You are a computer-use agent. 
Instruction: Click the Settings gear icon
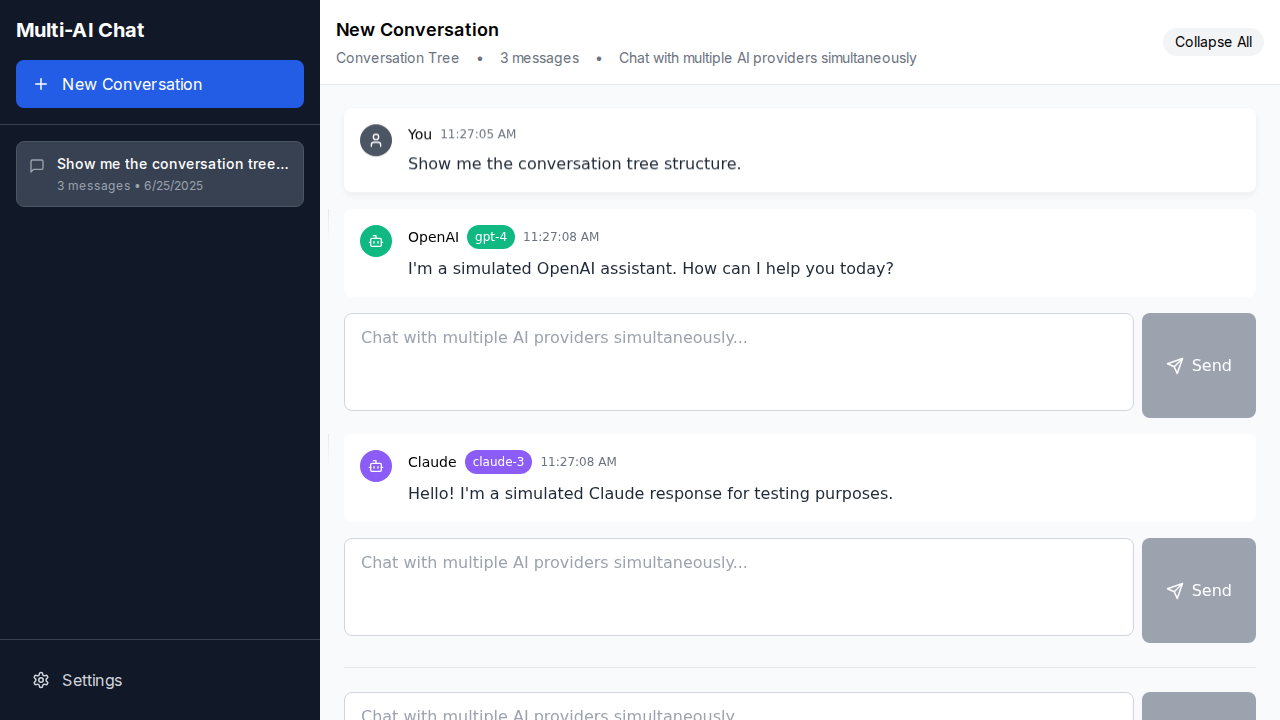click(x=41, y=680)
